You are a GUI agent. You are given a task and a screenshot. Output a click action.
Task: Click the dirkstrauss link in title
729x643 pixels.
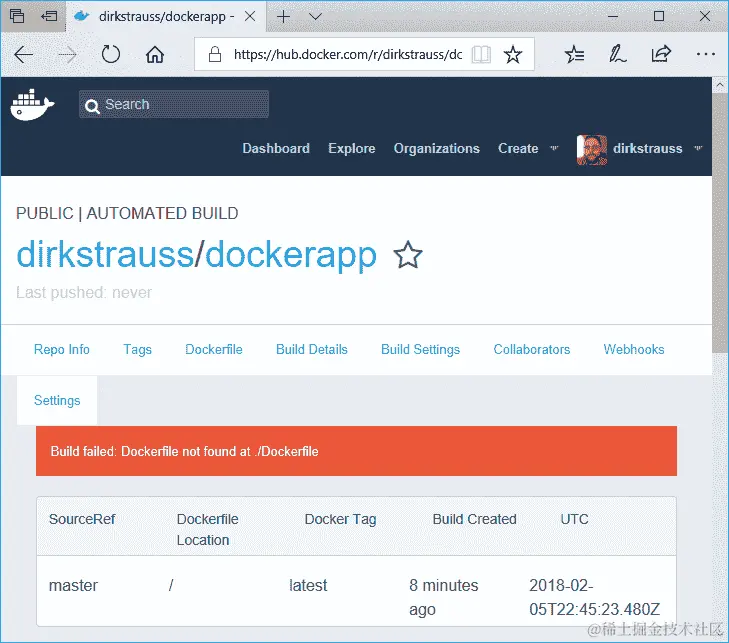tap(105, 254)
